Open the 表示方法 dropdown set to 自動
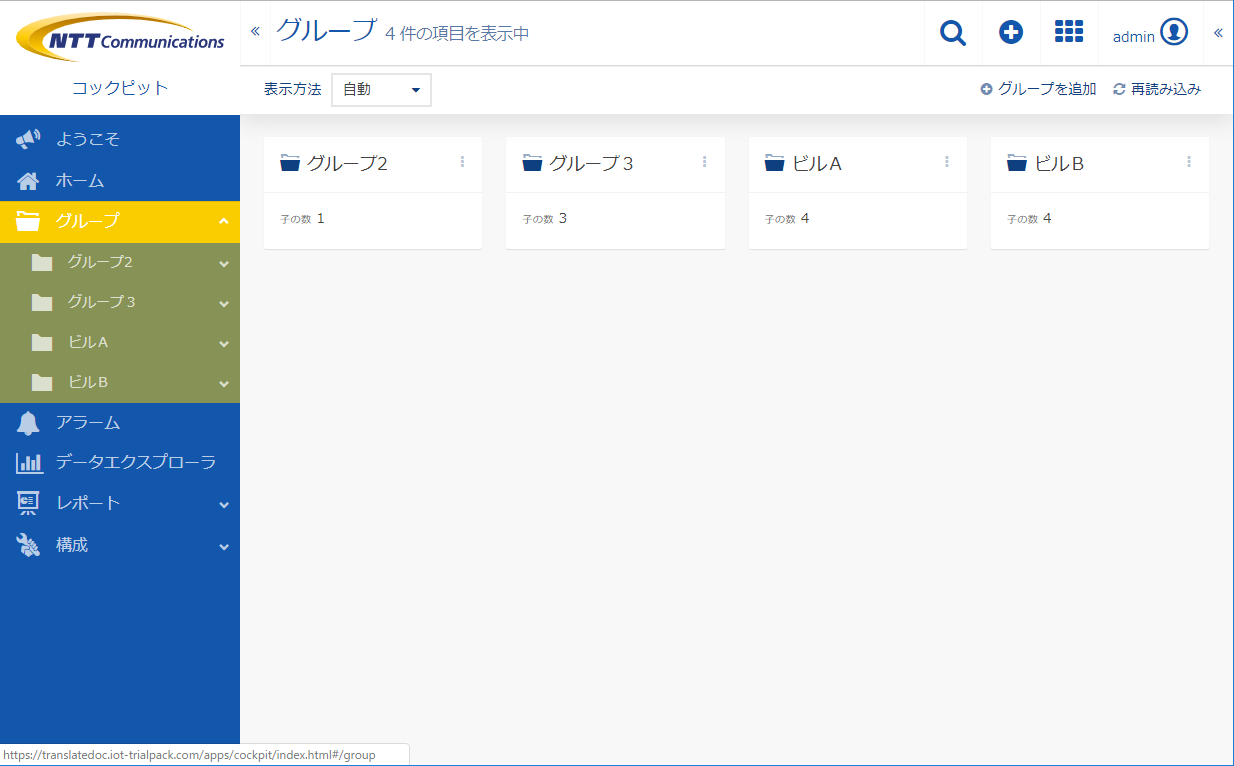1234x766 pixels. (x=381, y=89)
